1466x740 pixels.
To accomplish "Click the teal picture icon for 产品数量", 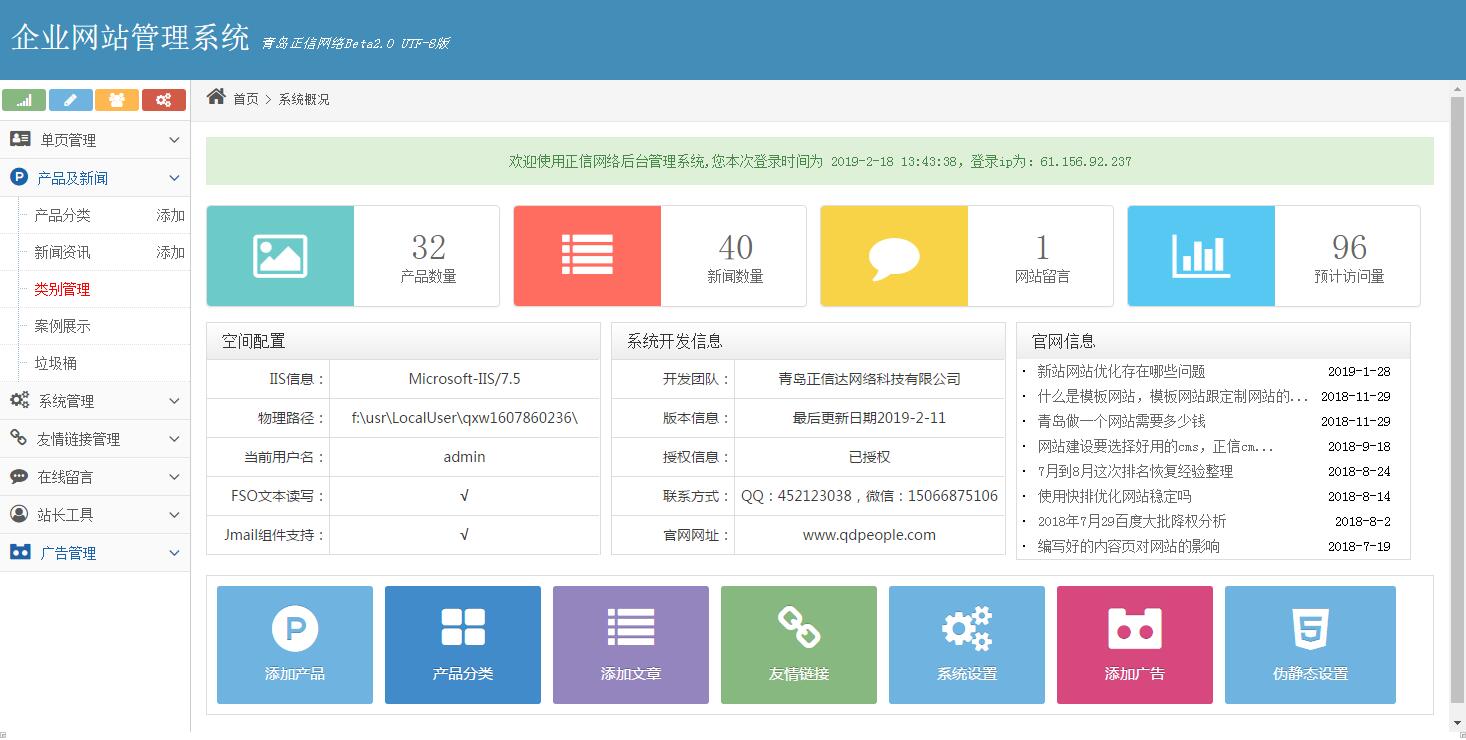I will 280,256.
